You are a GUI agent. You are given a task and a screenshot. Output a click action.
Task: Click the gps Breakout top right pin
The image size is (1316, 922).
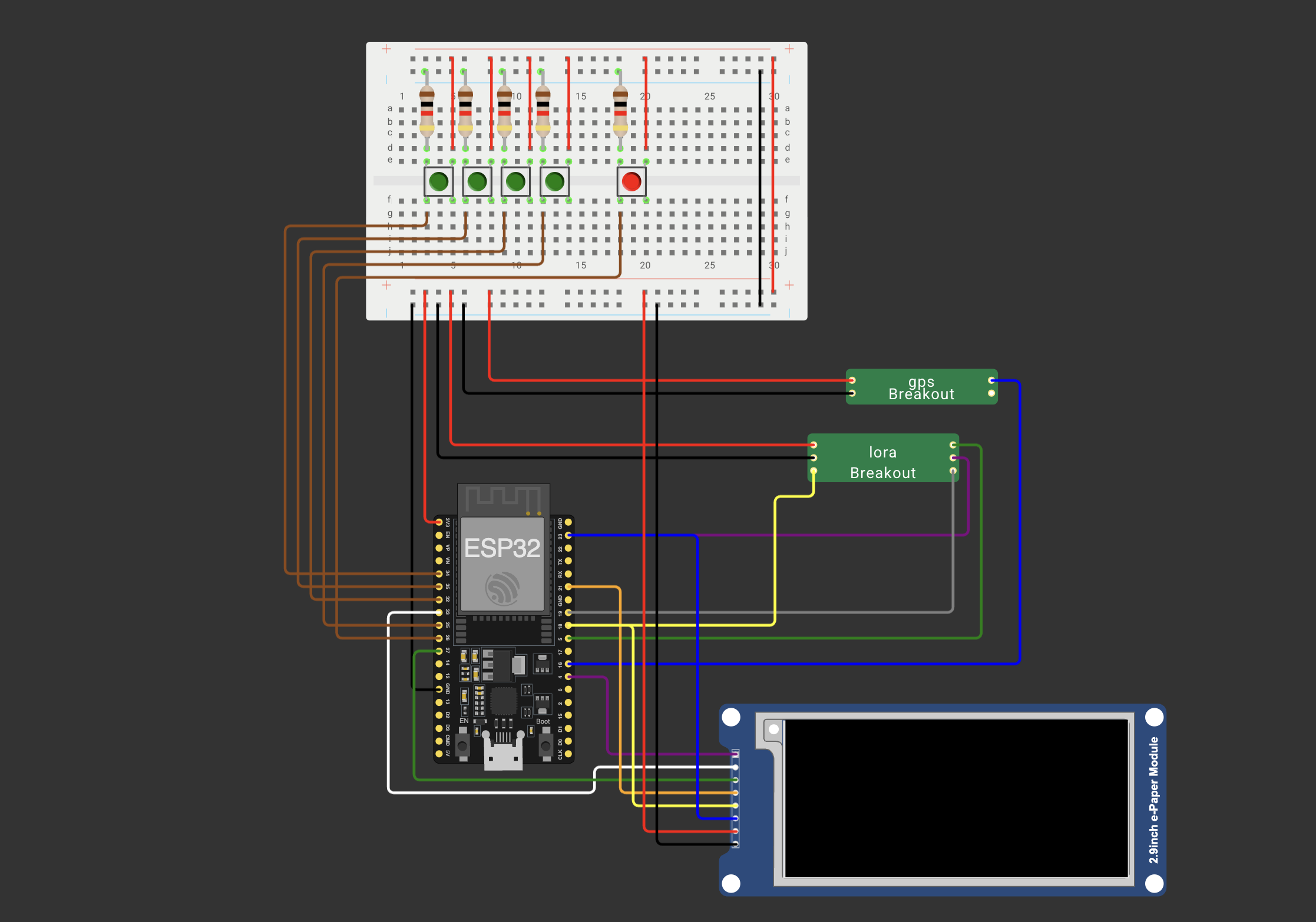pyautogui.click(x=991, y=380)
